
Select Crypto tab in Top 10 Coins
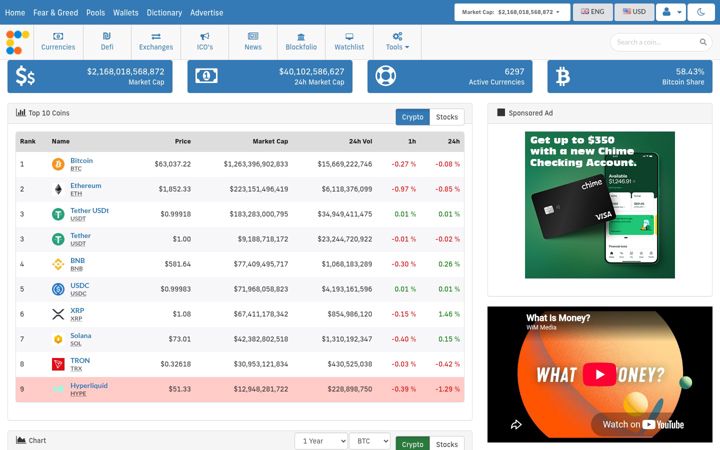[x=412, y=117]
